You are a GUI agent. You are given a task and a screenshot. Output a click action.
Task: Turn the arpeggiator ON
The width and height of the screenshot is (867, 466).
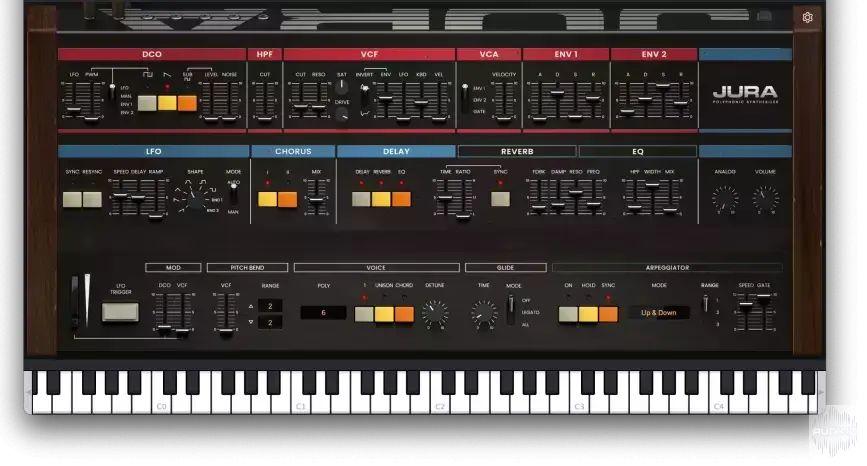[568, 315]
